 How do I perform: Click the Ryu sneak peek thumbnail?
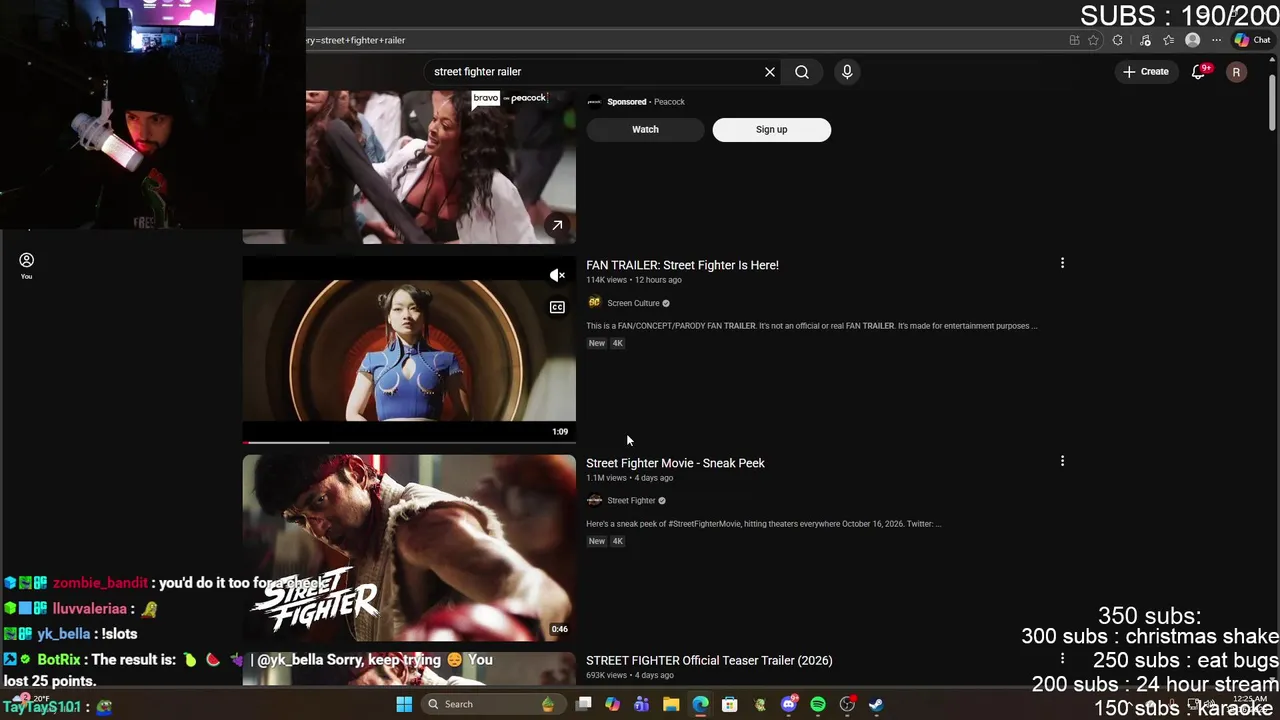tap(409, 548)
